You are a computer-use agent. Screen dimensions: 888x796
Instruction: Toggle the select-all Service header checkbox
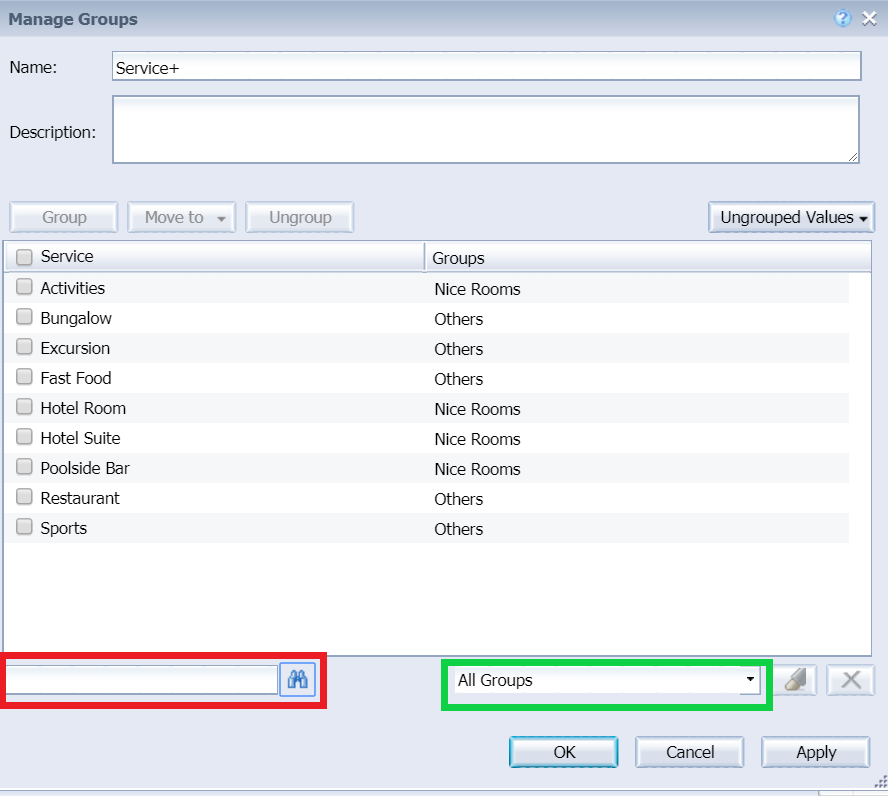coord(25,257)
